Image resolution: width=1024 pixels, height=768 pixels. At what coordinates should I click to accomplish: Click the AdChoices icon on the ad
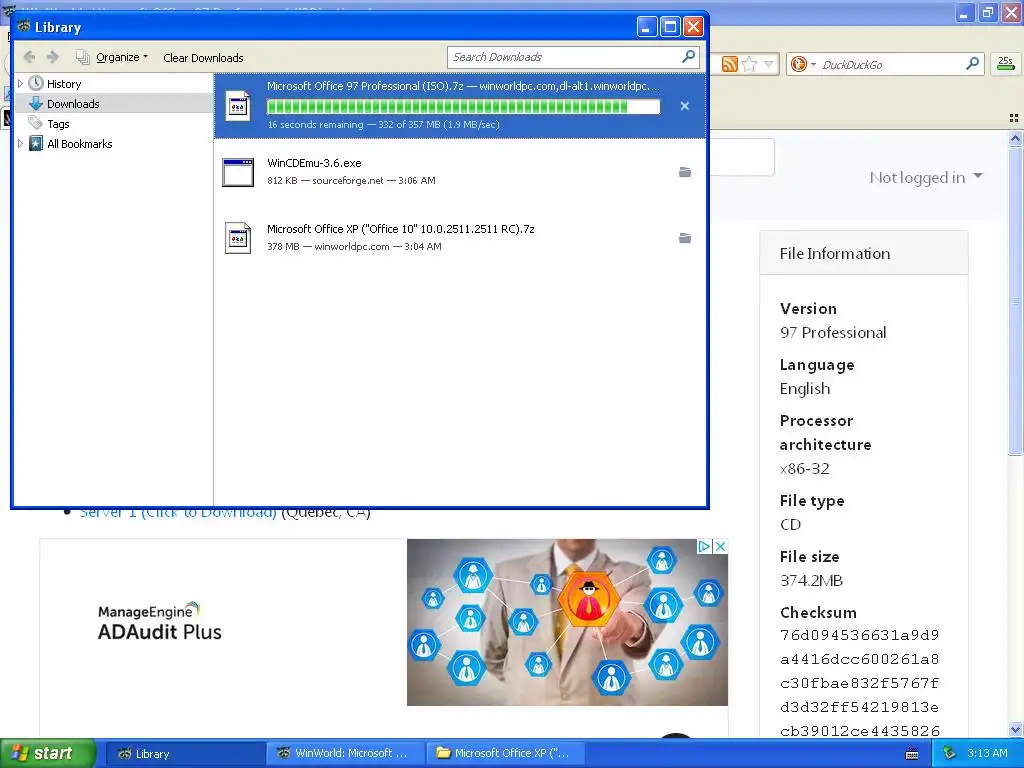[x=705, y=546]
